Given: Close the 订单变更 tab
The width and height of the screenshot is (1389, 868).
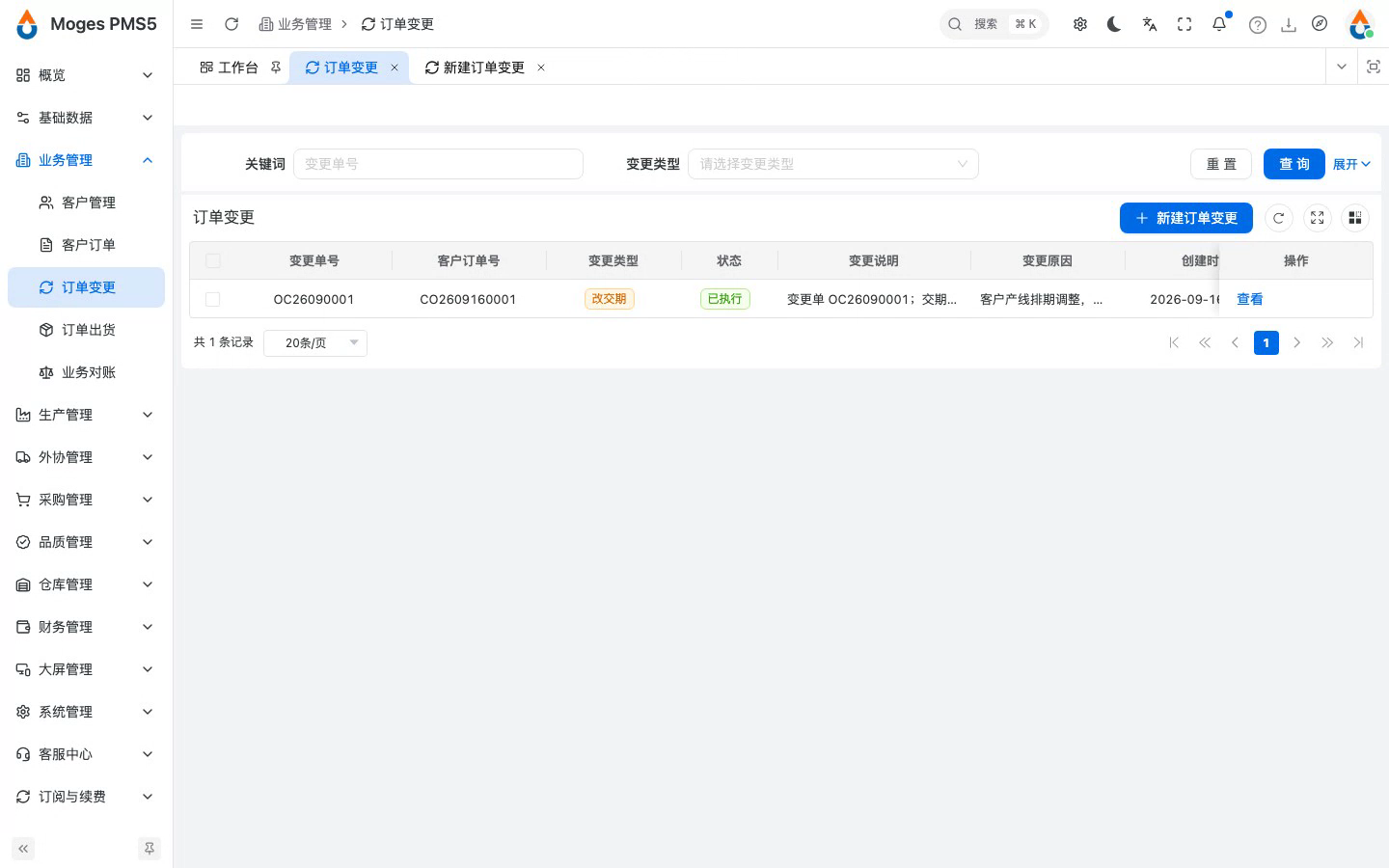Looking at the screenshot, I should pos(395,68).
